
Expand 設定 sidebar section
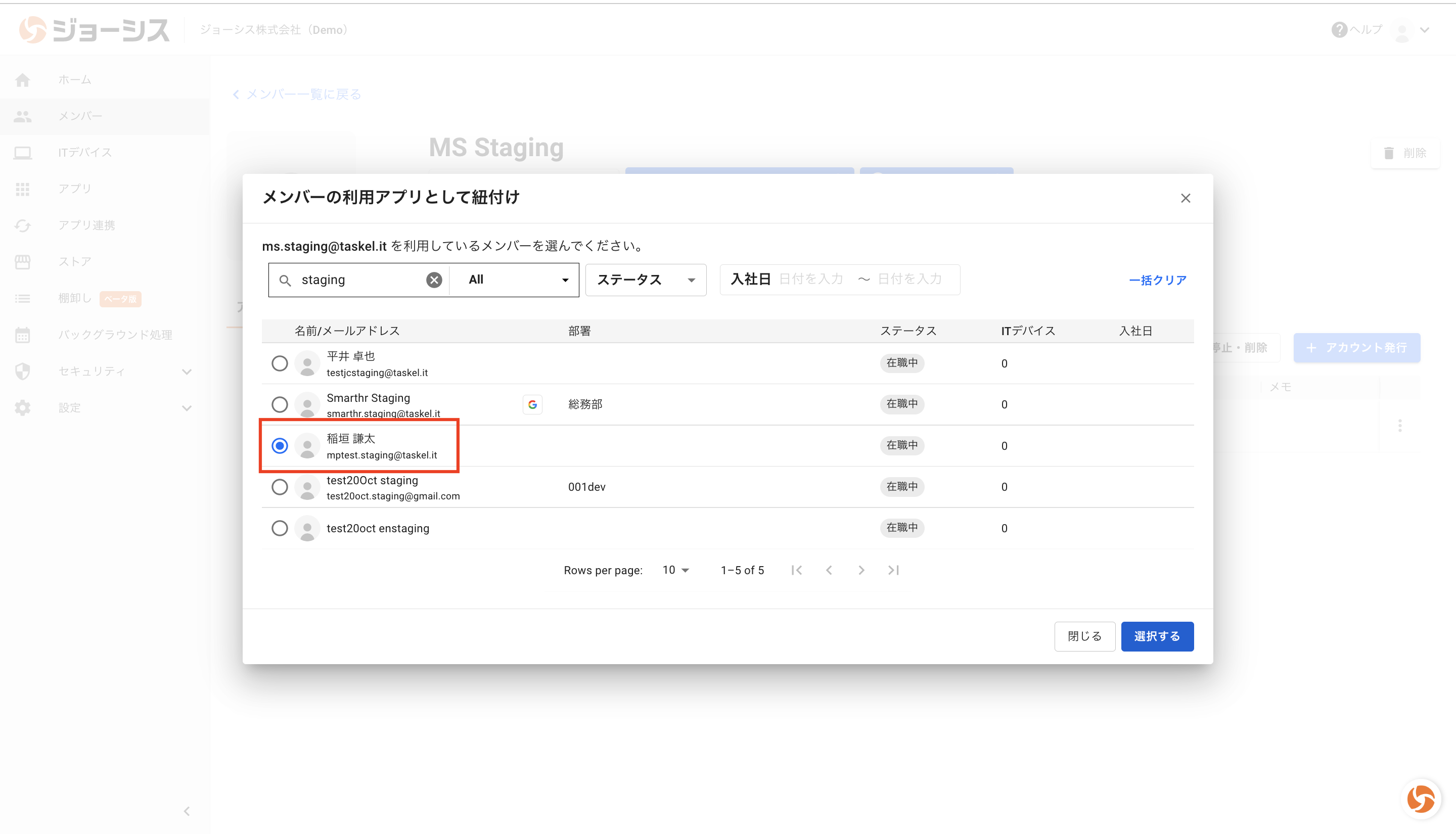187,408
